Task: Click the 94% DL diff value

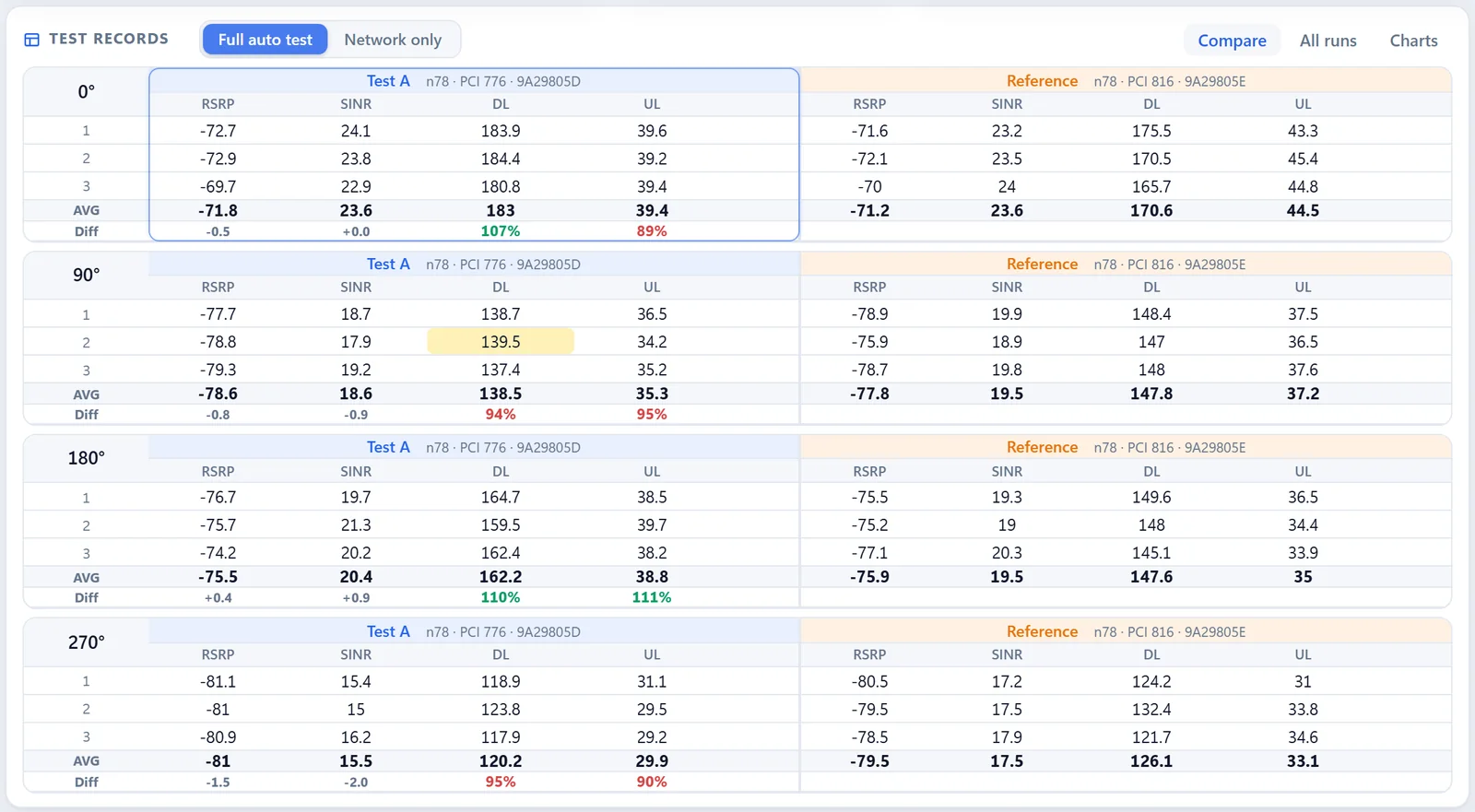Action: (501, 415)
